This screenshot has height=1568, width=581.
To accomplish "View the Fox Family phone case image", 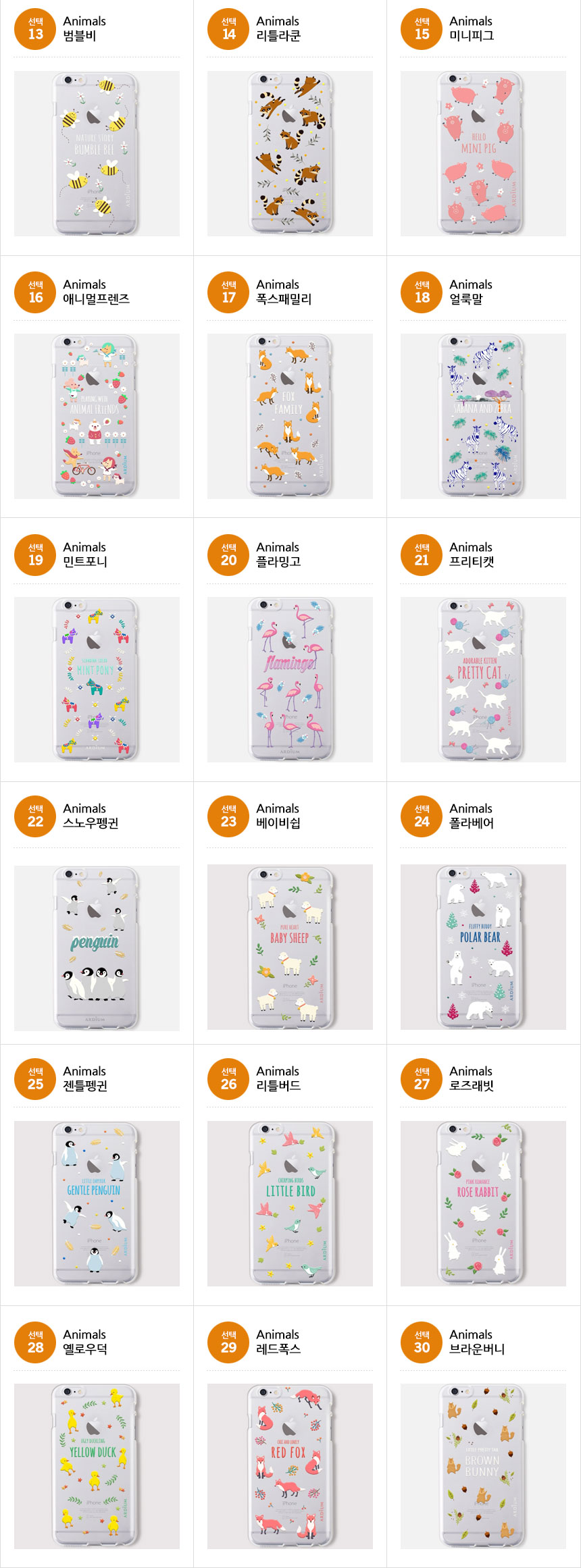I will (x=290, y=417).
